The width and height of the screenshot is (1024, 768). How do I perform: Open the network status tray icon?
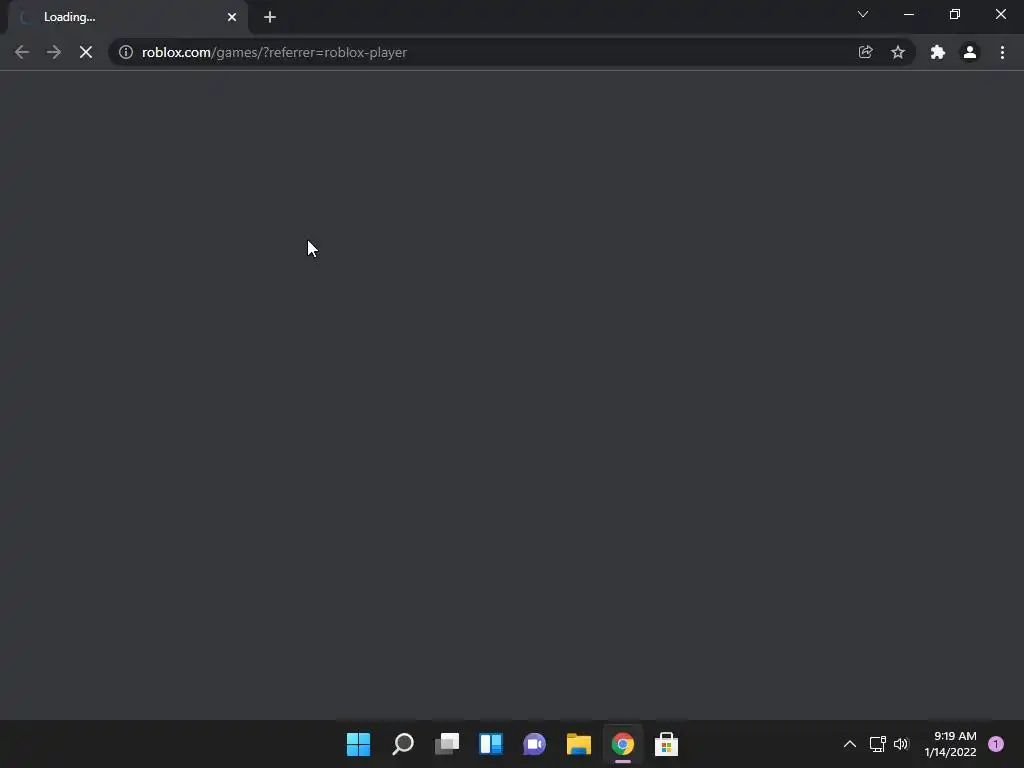pos(878,744)
